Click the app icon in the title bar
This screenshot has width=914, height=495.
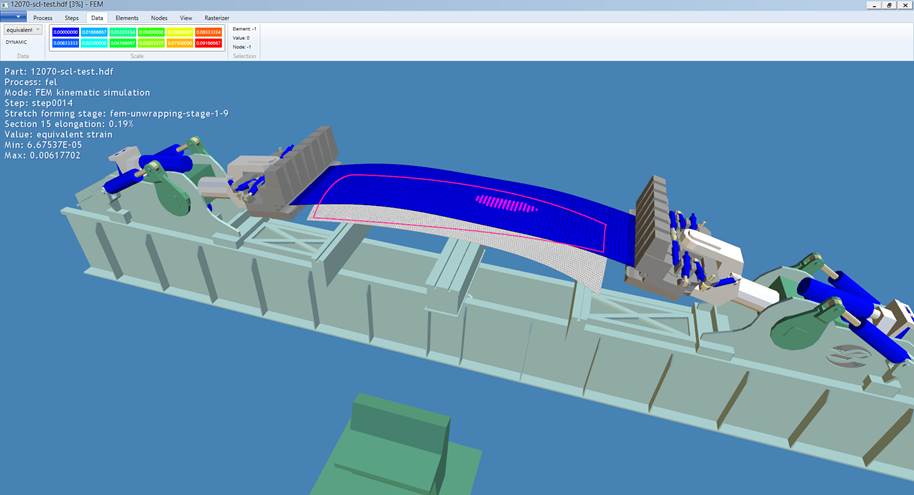(x=5, y=5)
